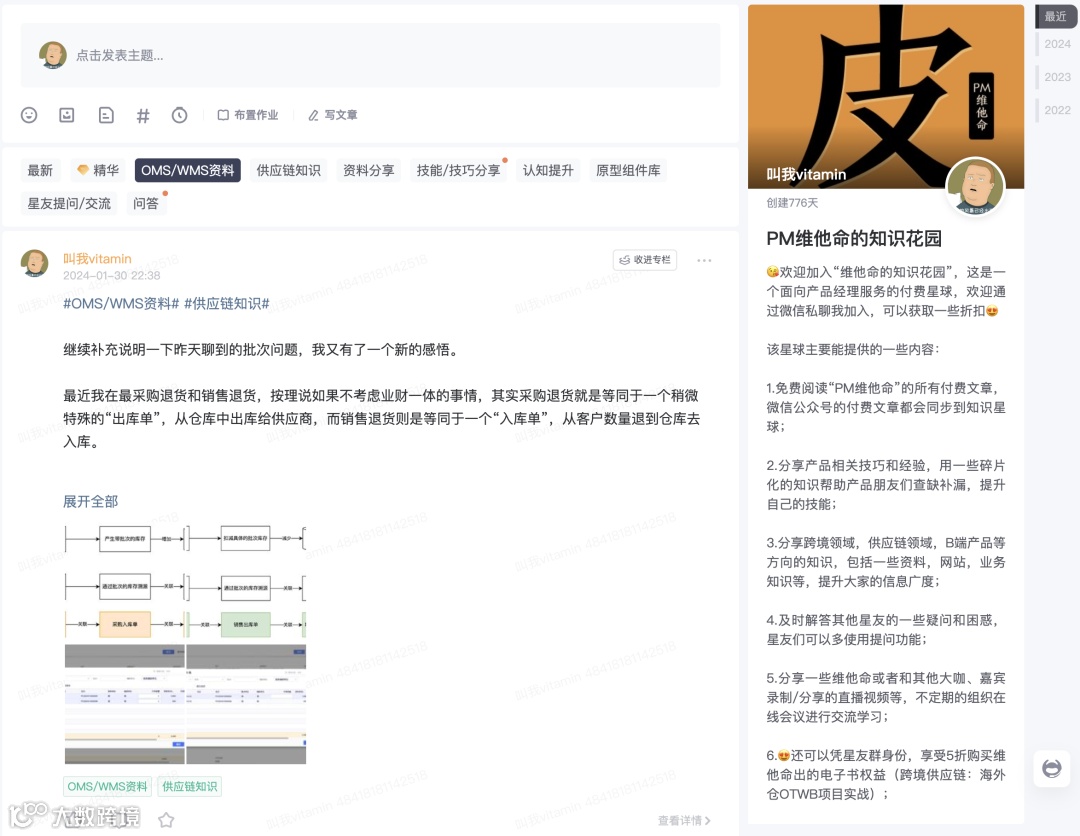The width and height of the screenshot is (1080, 836).
Task: Click the 收进专栏 button
Action: coord(644,259)
